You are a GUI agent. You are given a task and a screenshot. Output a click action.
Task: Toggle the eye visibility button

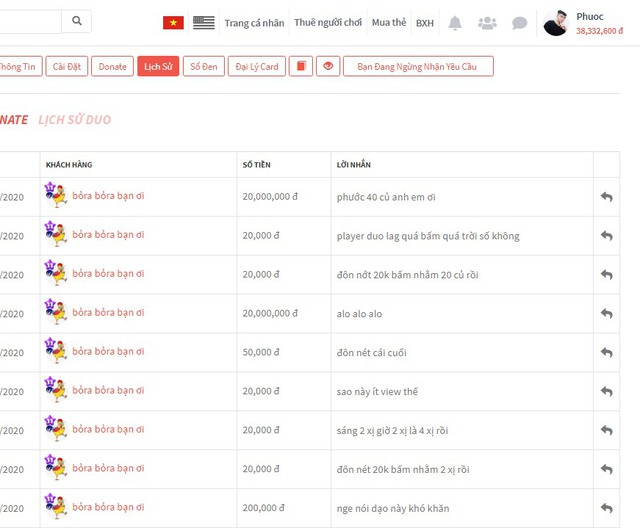[x=327, y=67]
